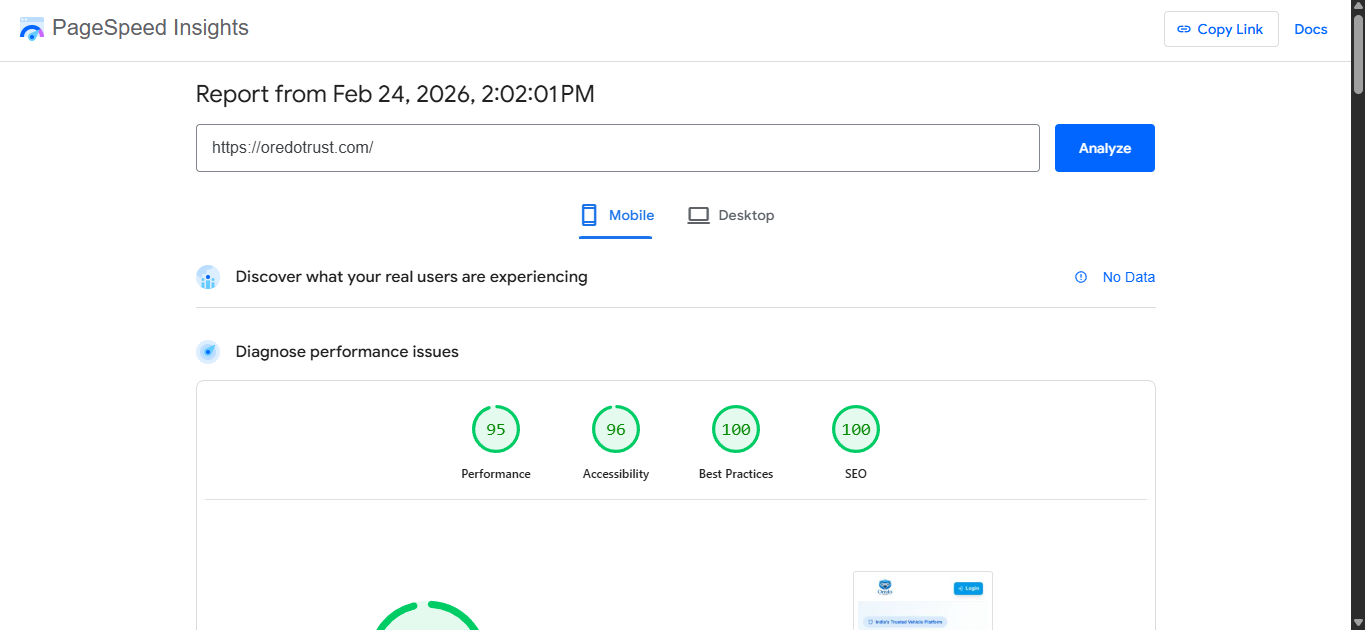Open the Best Practices score gauge 100
Image resolution: width=1365 pixels, height=630 pixels.
[736, 429]
